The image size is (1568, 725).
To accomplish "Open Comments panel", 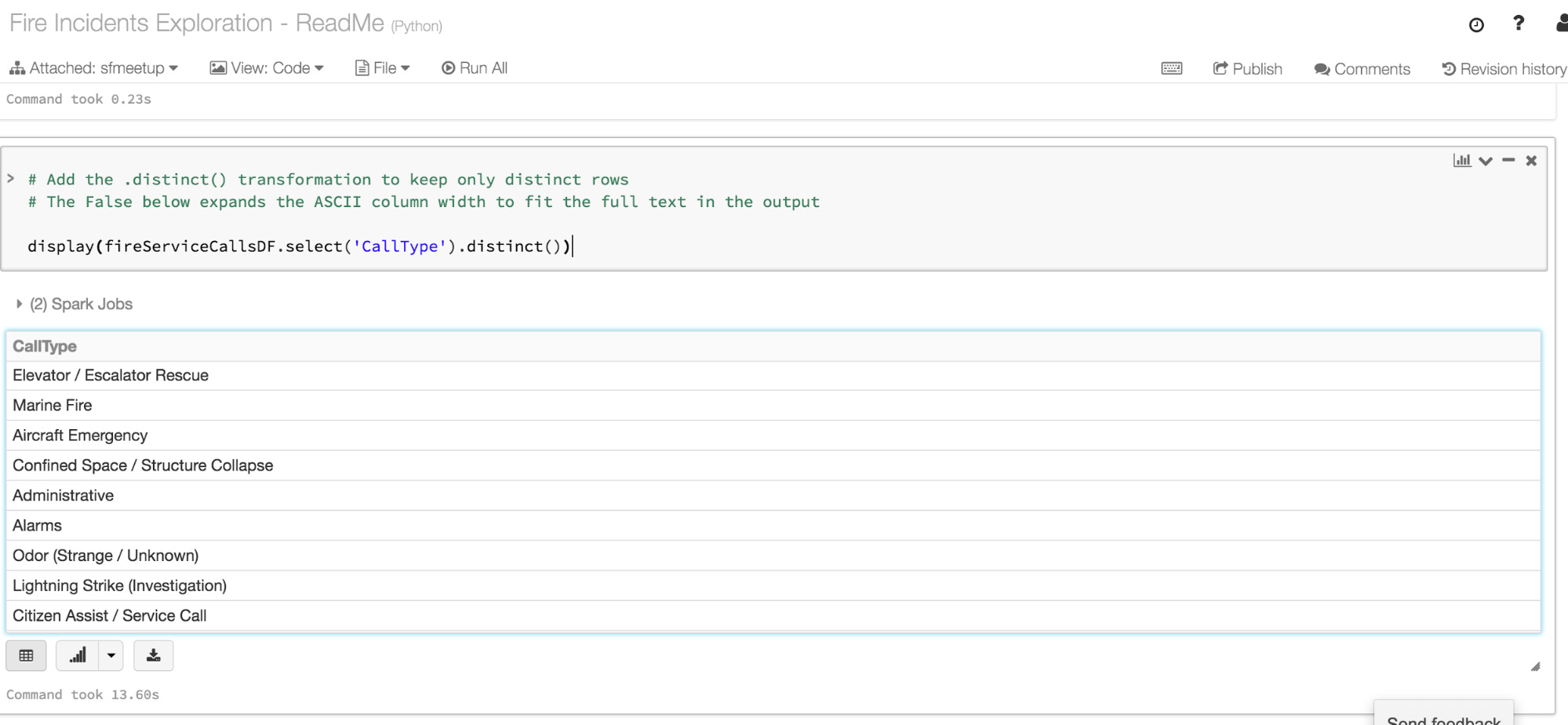I will 1362,69.
